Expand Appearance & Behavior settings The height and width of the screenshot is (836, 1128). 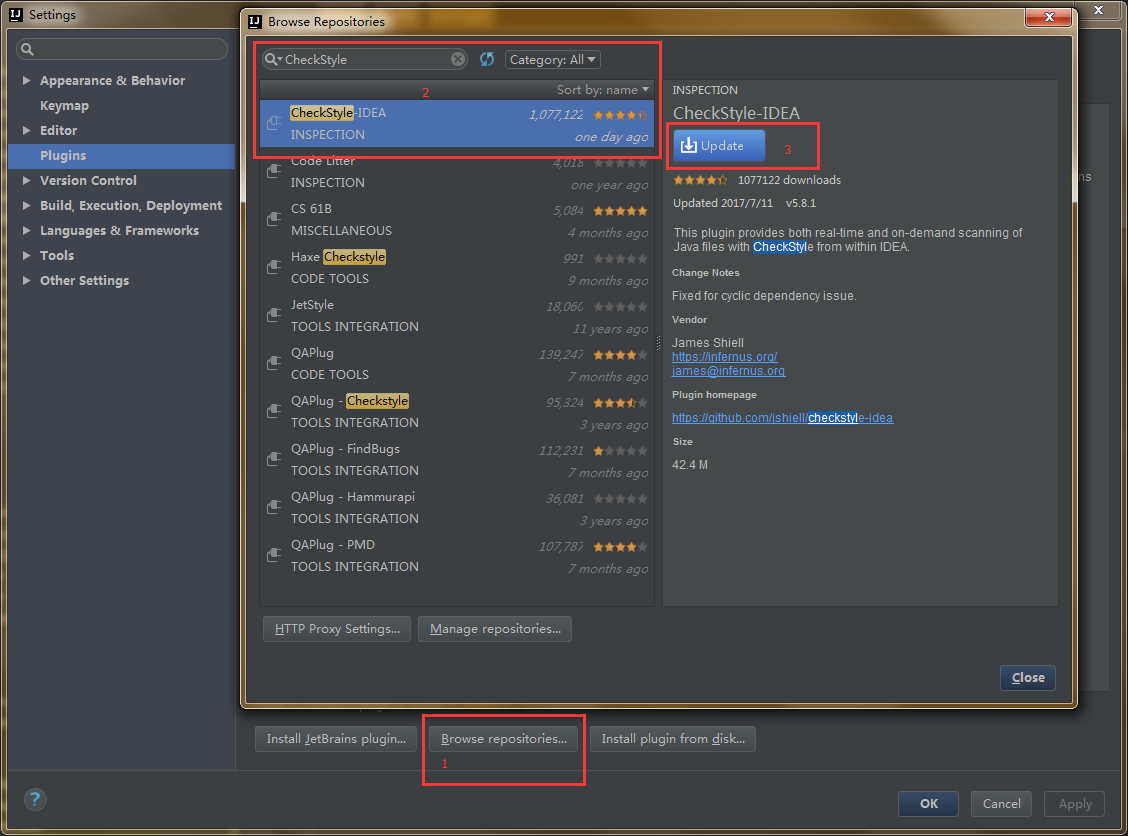pos(26,81)
